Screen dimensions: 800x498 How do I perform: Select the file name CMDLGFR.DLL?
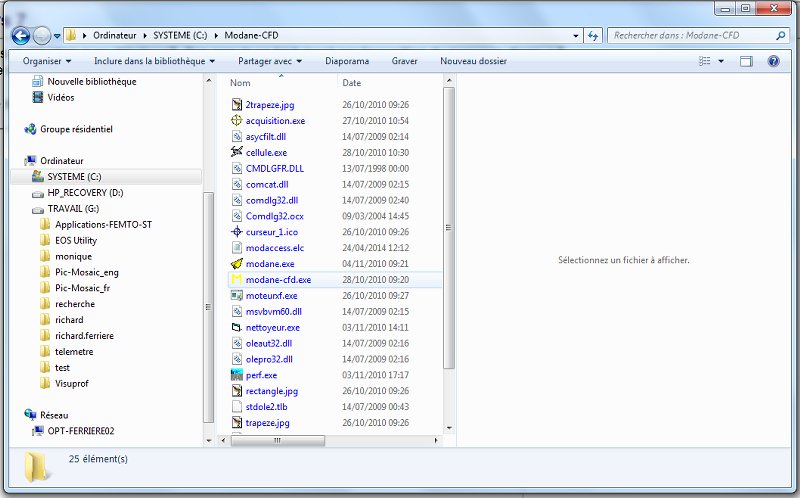click(x=274, y=168)
